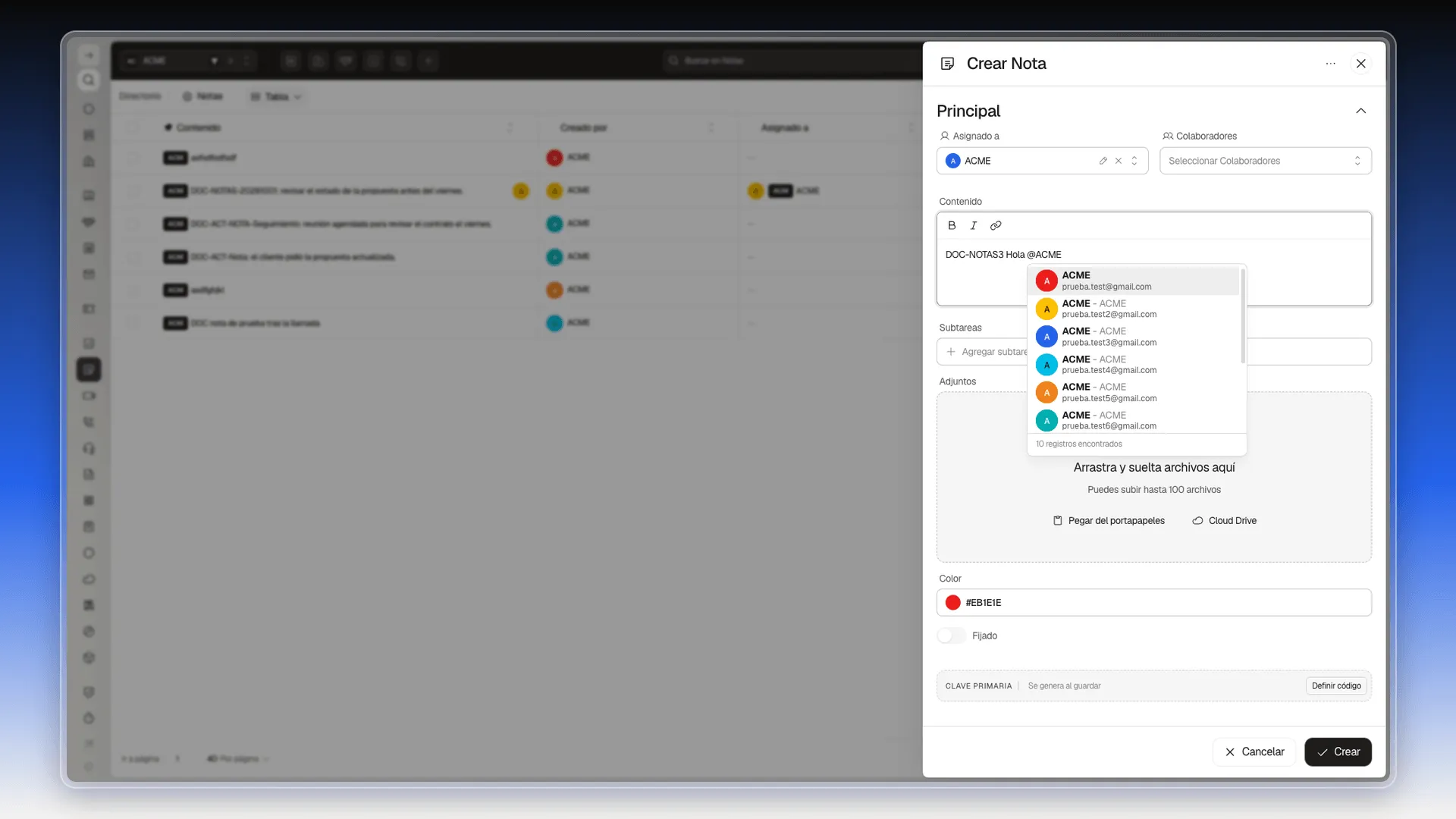Click the mention list scrollbar
1456x819 pixels.
tap(1243, 315)
